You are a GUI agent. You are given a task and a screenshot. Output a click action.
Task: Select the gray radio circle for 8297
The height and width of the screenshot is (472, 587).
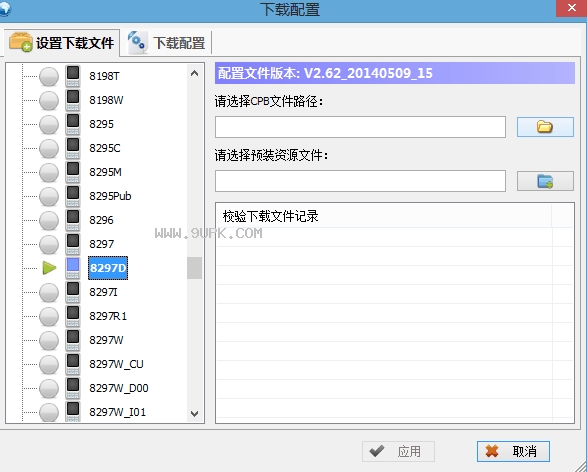(x=49, y=244)
